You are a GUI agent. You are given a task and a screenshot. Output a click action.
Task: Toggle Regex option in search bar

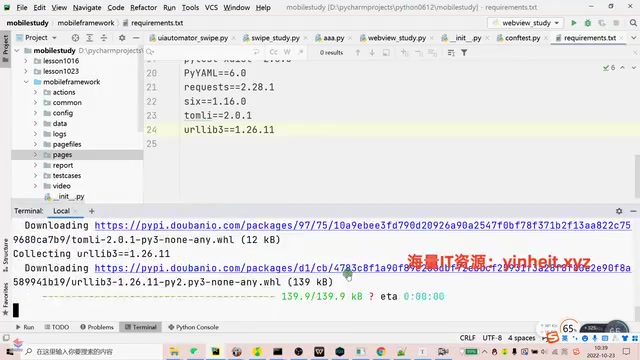[300, 52]
